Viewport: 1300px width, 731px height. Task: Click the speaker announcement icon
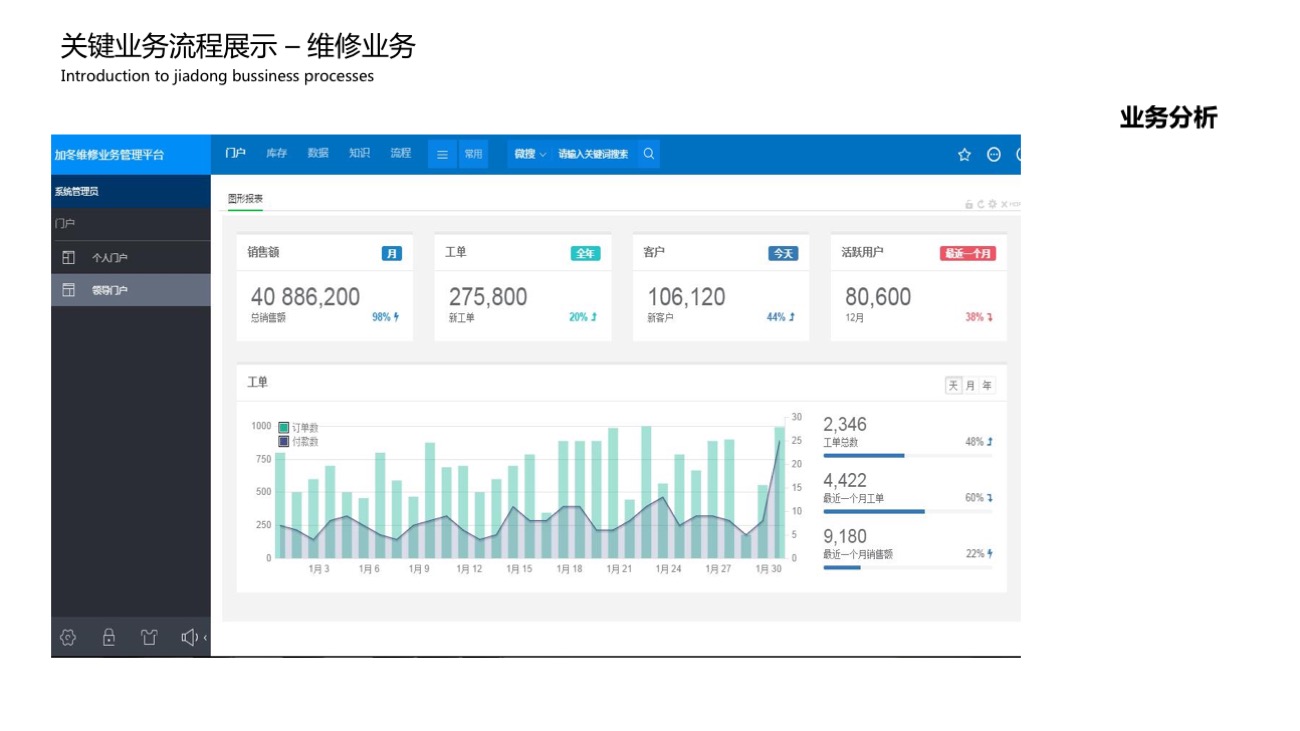pyautogui.click(x=188, y=637)
